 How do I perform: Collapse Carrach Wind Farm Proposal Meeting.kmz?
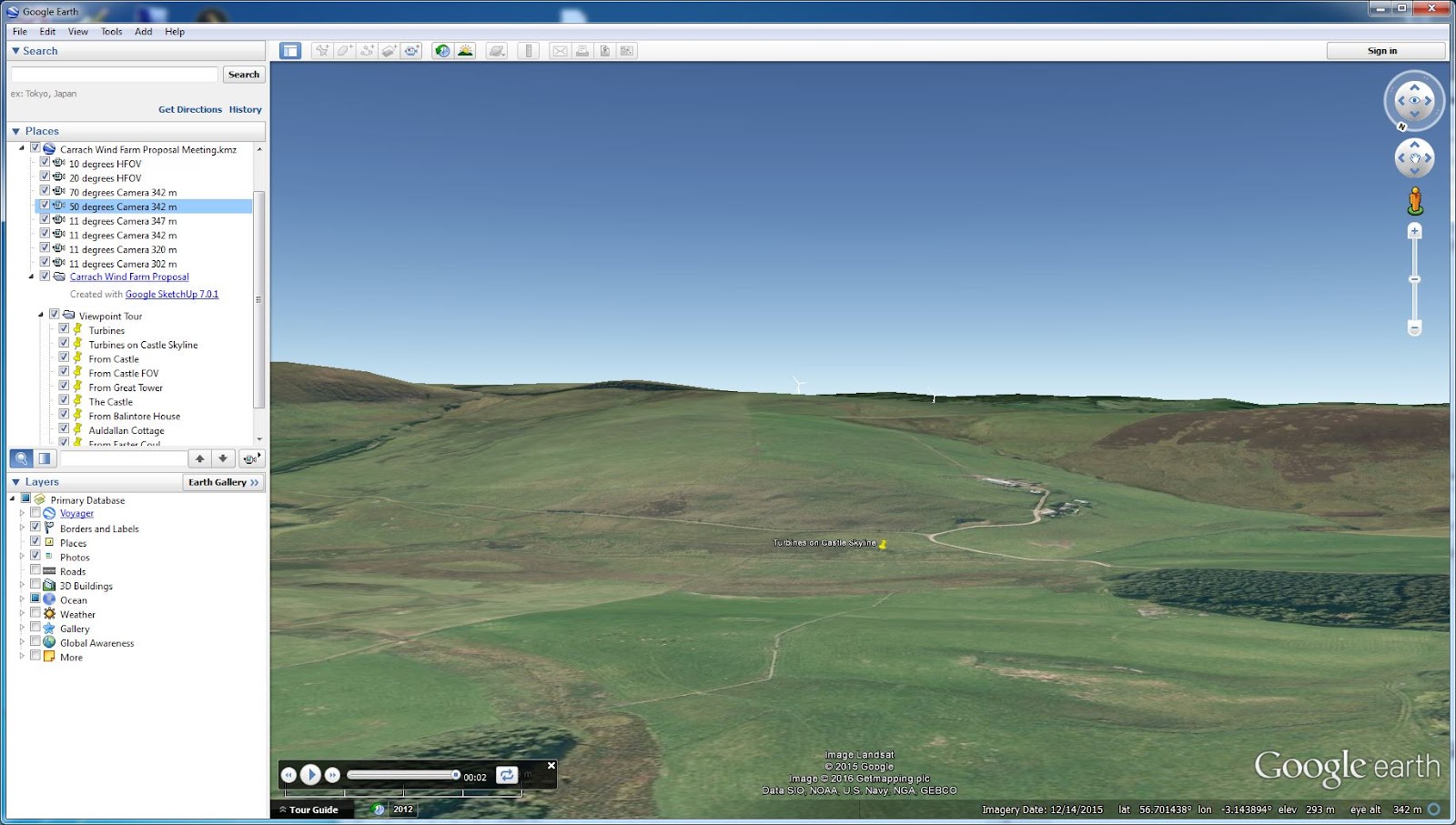[x=22, y=148]
